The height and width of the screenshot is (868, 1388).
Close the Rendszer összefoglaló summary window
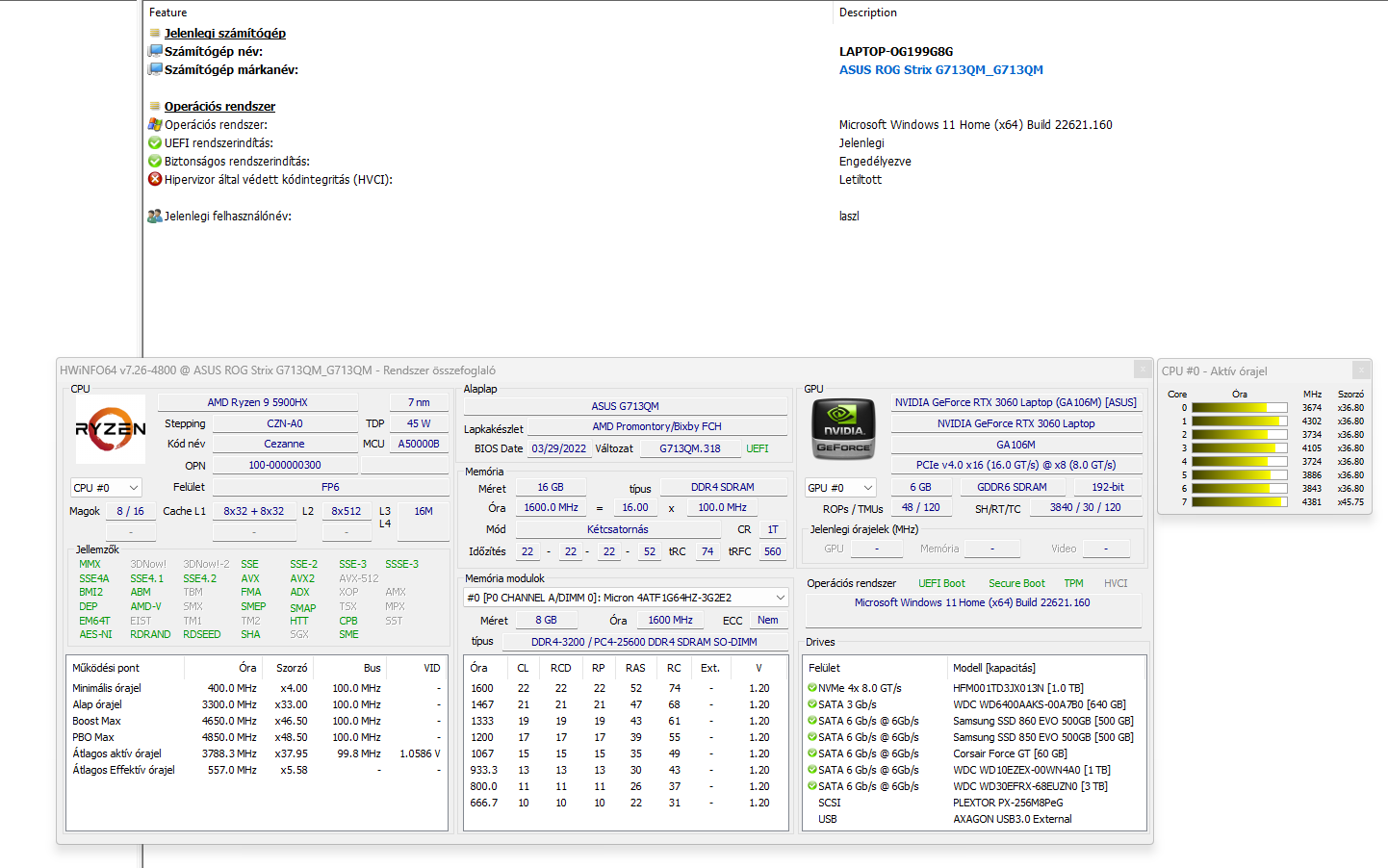pos(1142,370)
